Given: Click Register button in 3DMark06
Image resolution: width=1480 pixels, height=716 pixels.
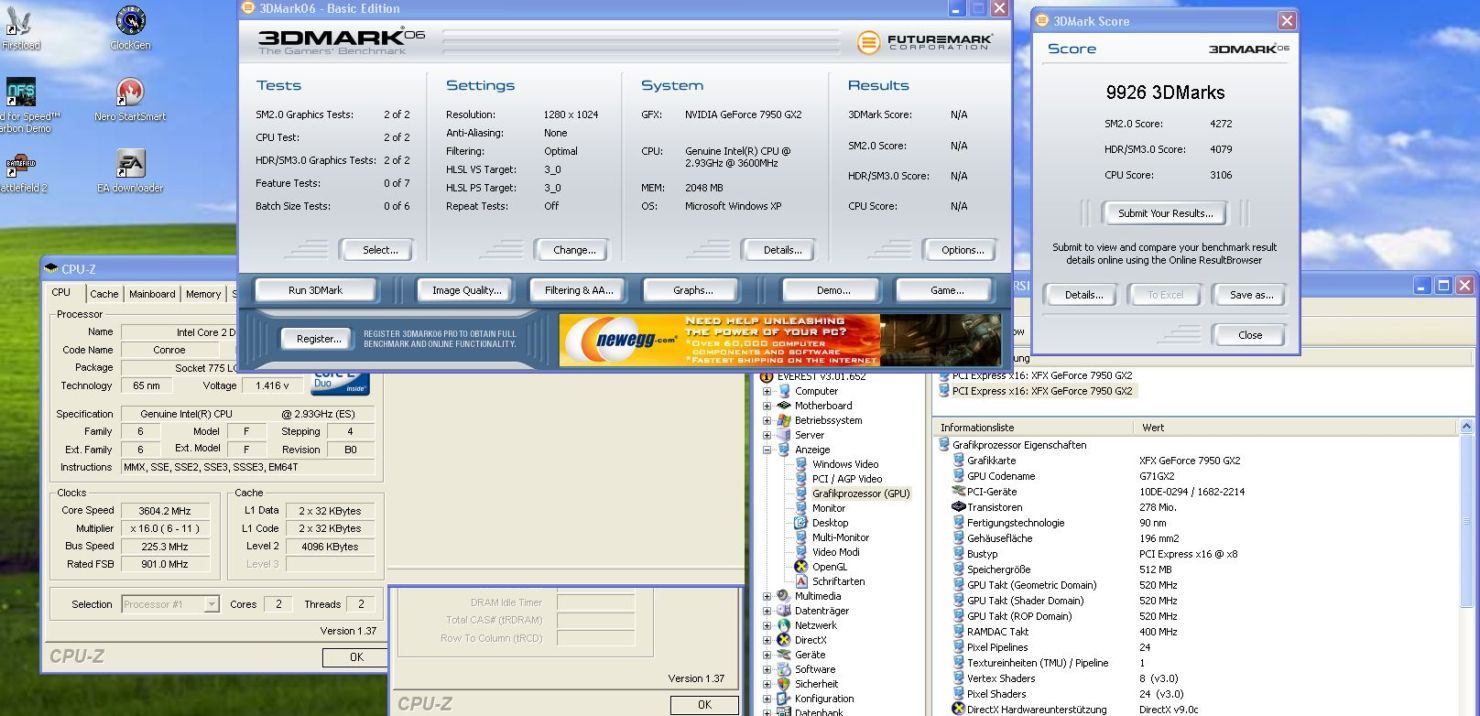Looking at the screenshot, I should coord(317,339).
